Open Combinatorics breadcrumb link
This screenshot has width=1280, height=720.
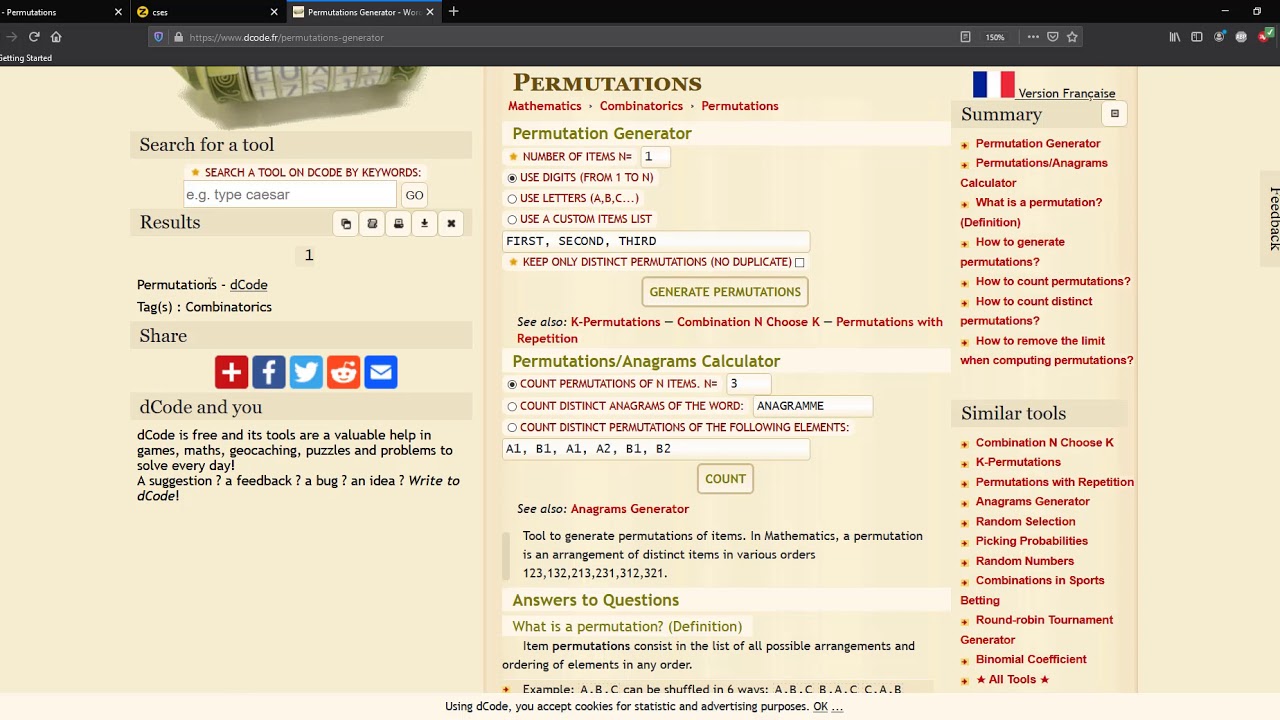pyautogui.click(x=641, y=106)
